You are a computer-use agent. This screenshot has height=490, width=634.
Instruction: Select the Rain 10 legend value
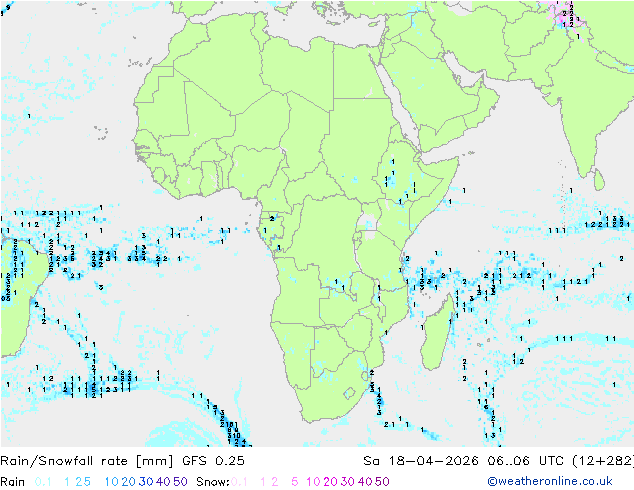click(112, 482)
